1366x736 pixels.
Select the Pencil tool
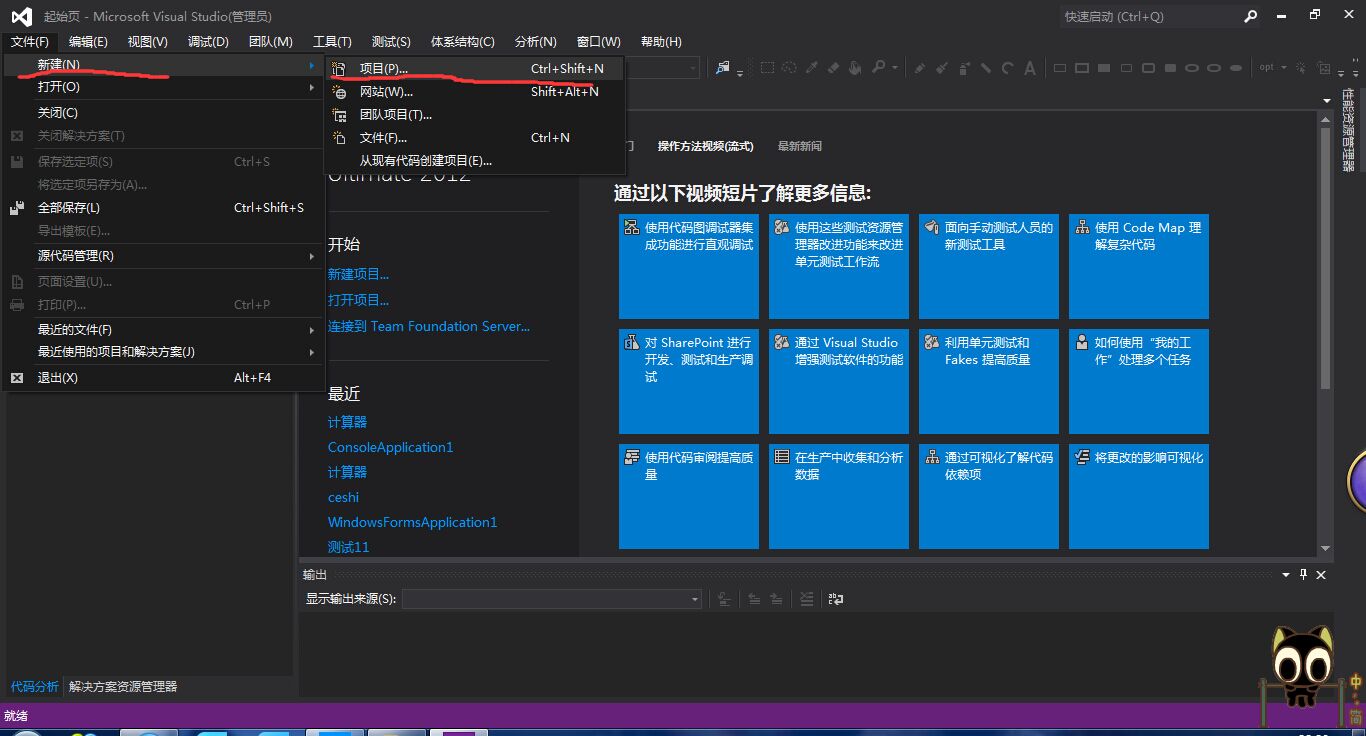coord(920,68)
